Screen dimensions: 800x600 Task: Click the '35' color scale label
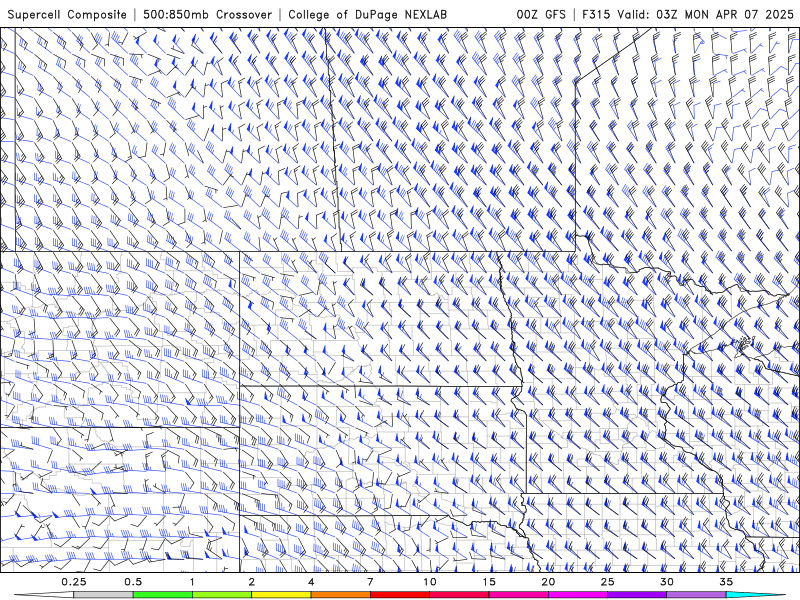726,582
